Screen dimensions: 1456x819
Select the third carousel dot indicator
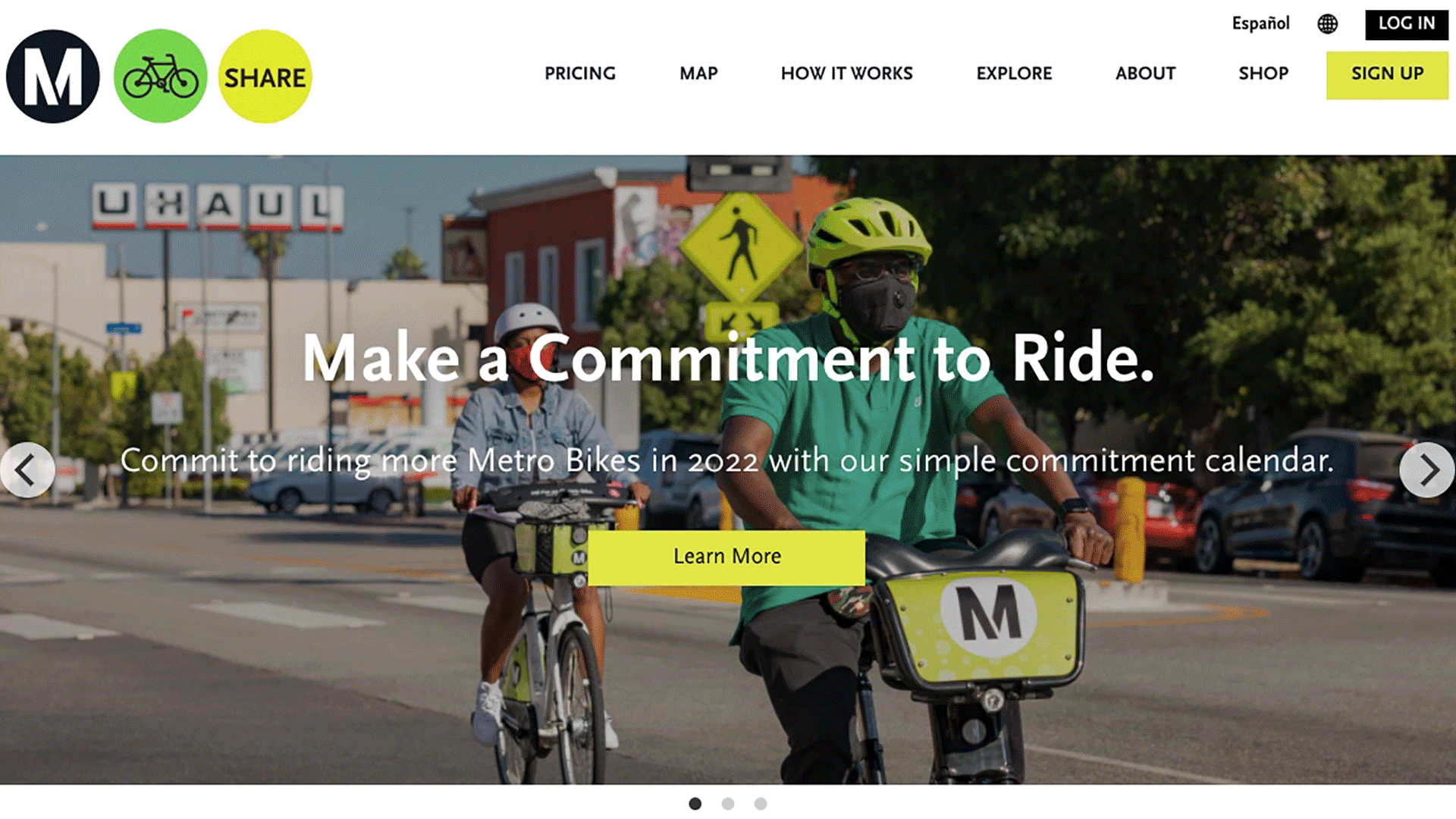761,804
